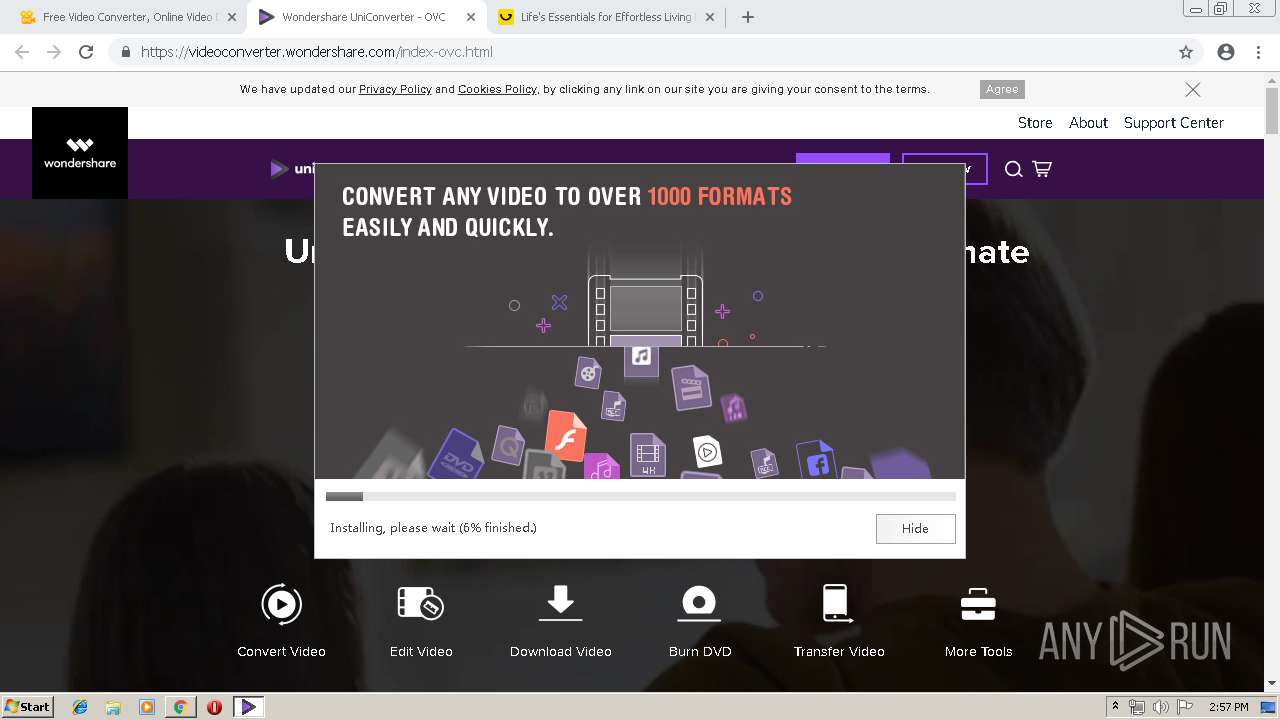Image resolution: width=1280 pixels, height=720 pixels.
Task: Open the About menu item
Action: tap(1088, 123)
